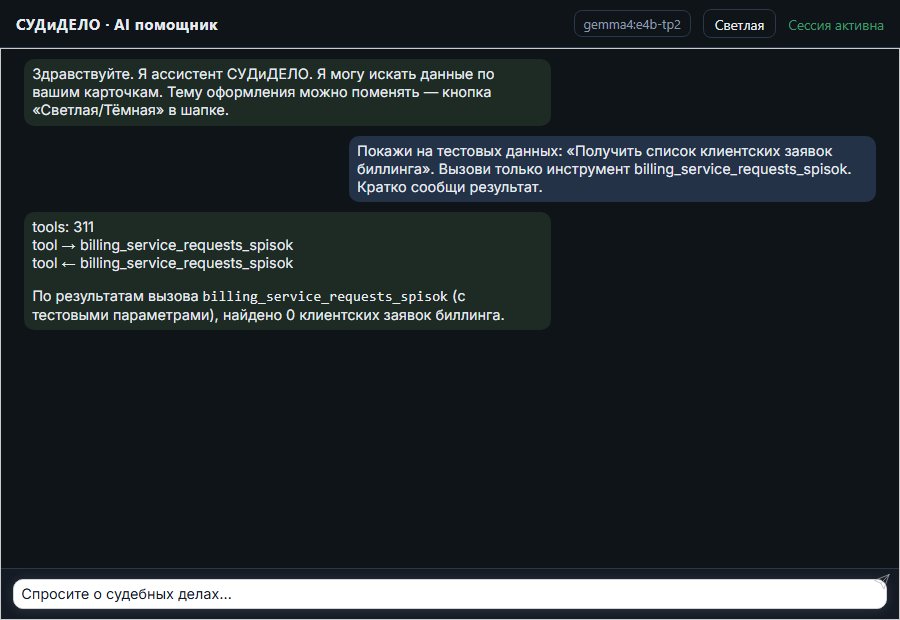Click the СУДиДЕЛО · AI помощник title
The width and height of the screenshot is (900, 620).
(117, 25)
